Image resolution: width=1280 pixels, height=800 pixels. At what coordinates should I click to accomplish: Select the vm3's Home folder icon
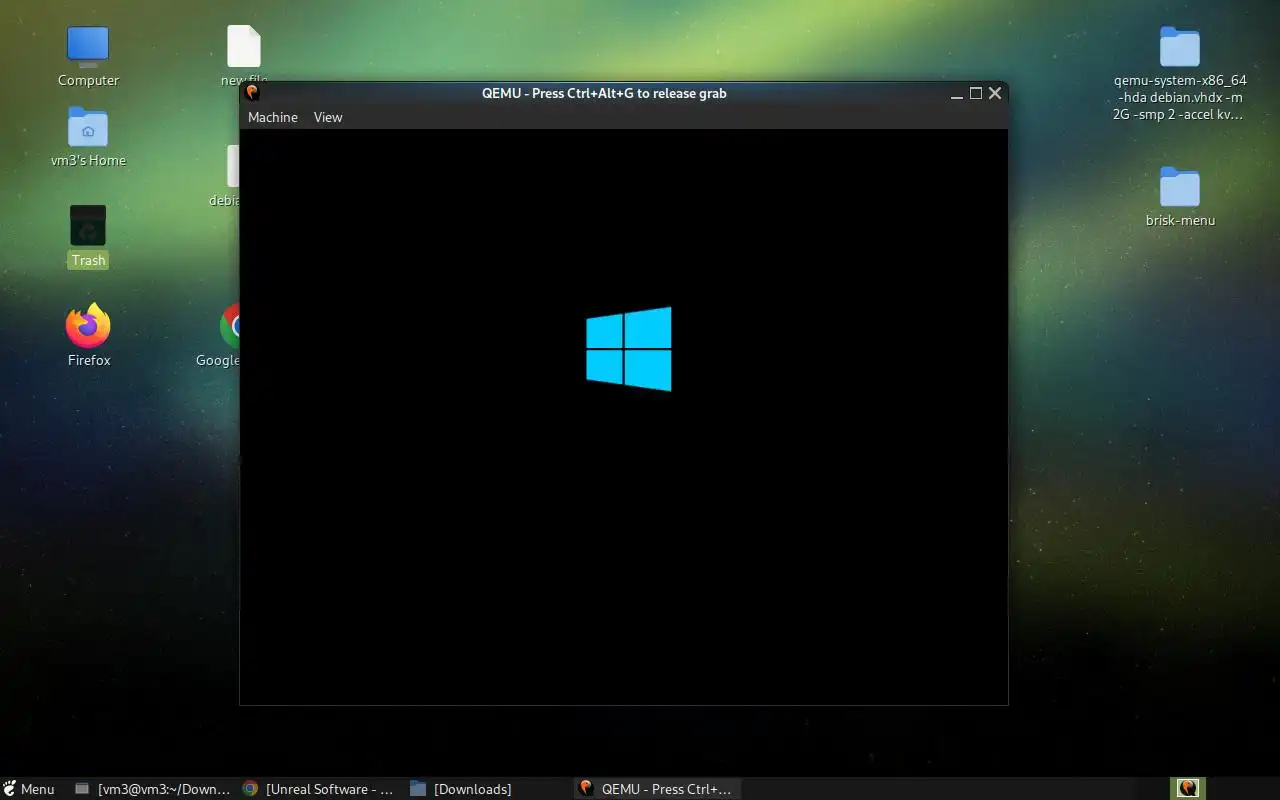[x=88, y=127]
